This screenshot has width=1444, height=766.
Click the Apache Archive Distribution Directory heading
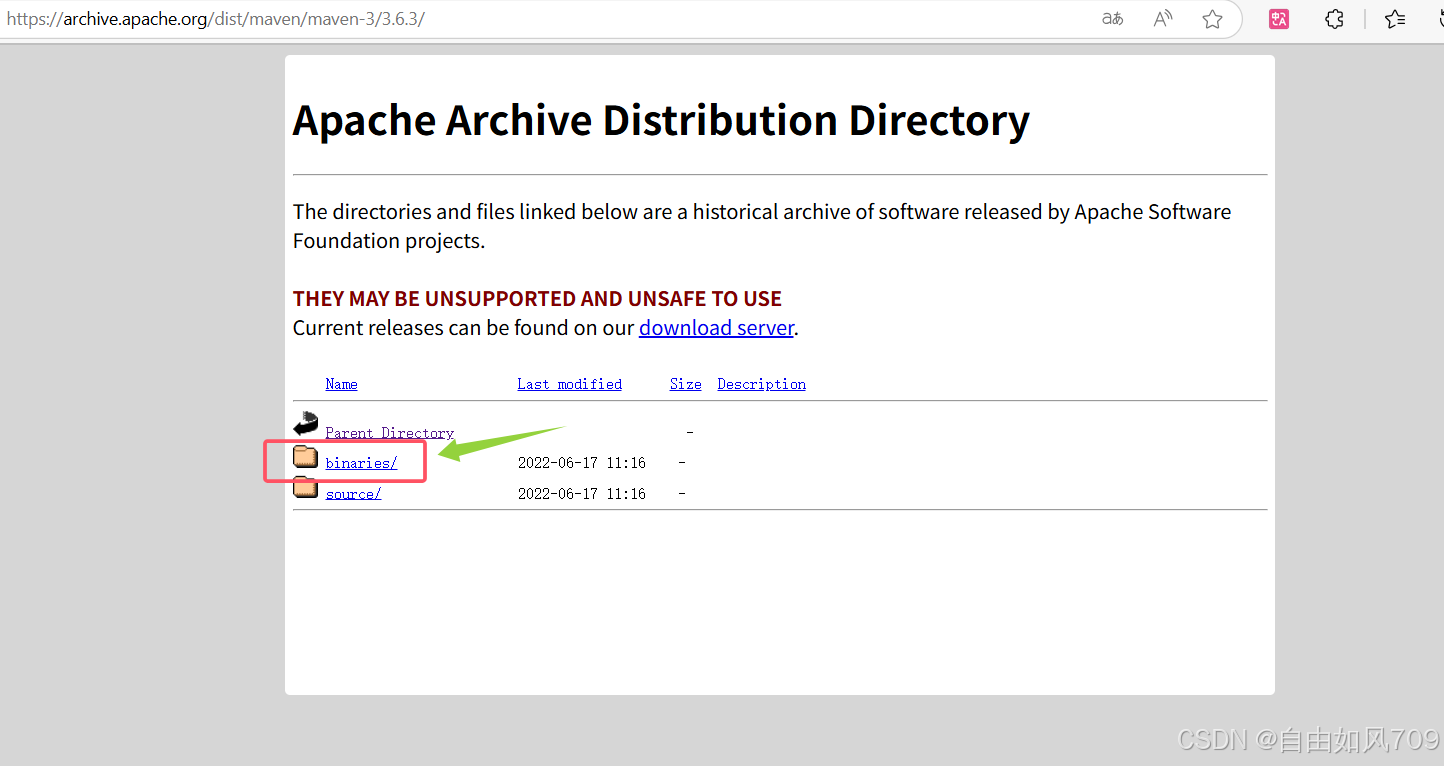[661, 121]
